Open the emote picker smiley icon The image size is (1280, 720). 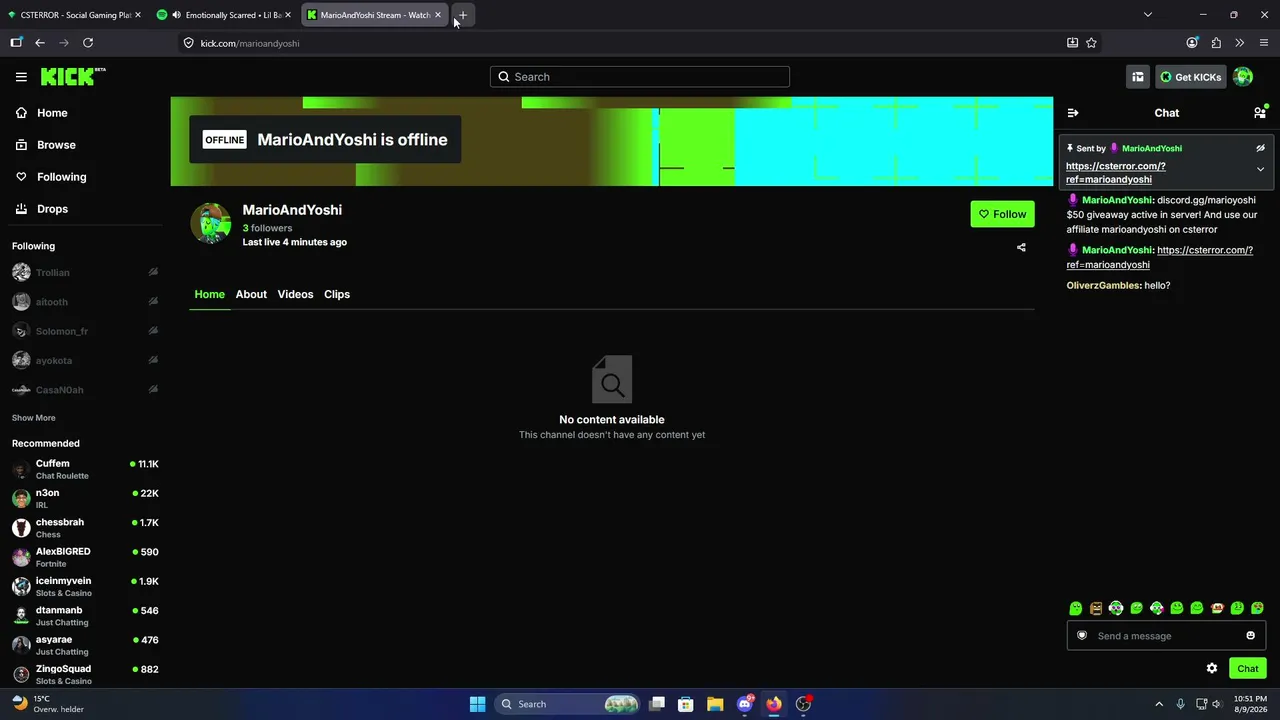click(1250, 635)
